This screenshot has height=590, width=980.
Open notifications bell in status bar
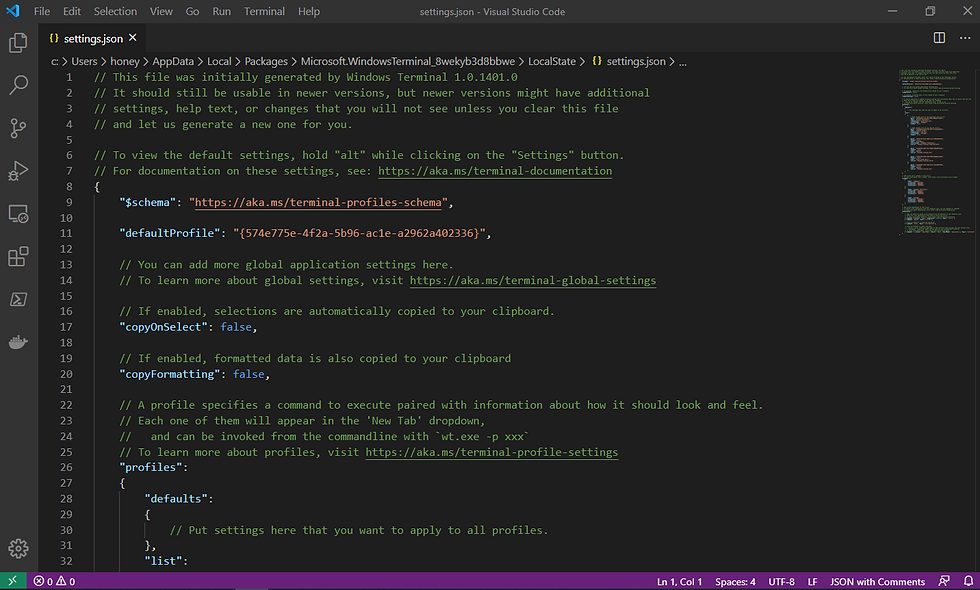coord(968,581)
